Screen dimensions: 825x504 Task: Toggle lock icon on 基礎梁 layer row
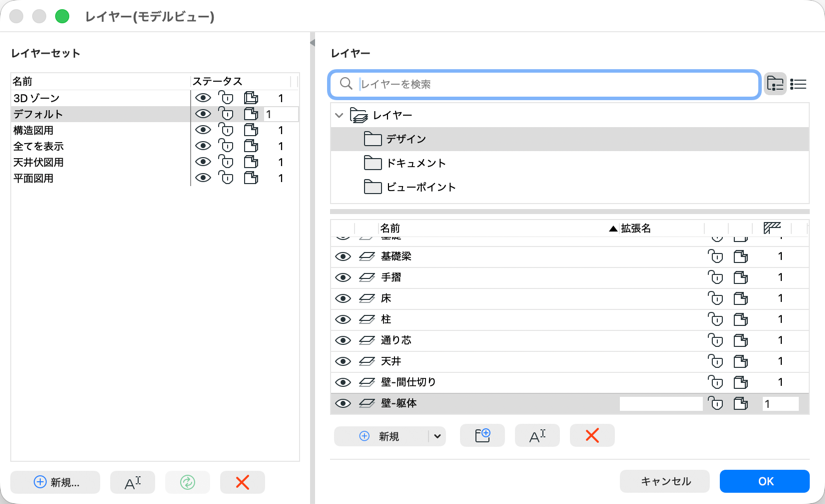tap(715, 256)
